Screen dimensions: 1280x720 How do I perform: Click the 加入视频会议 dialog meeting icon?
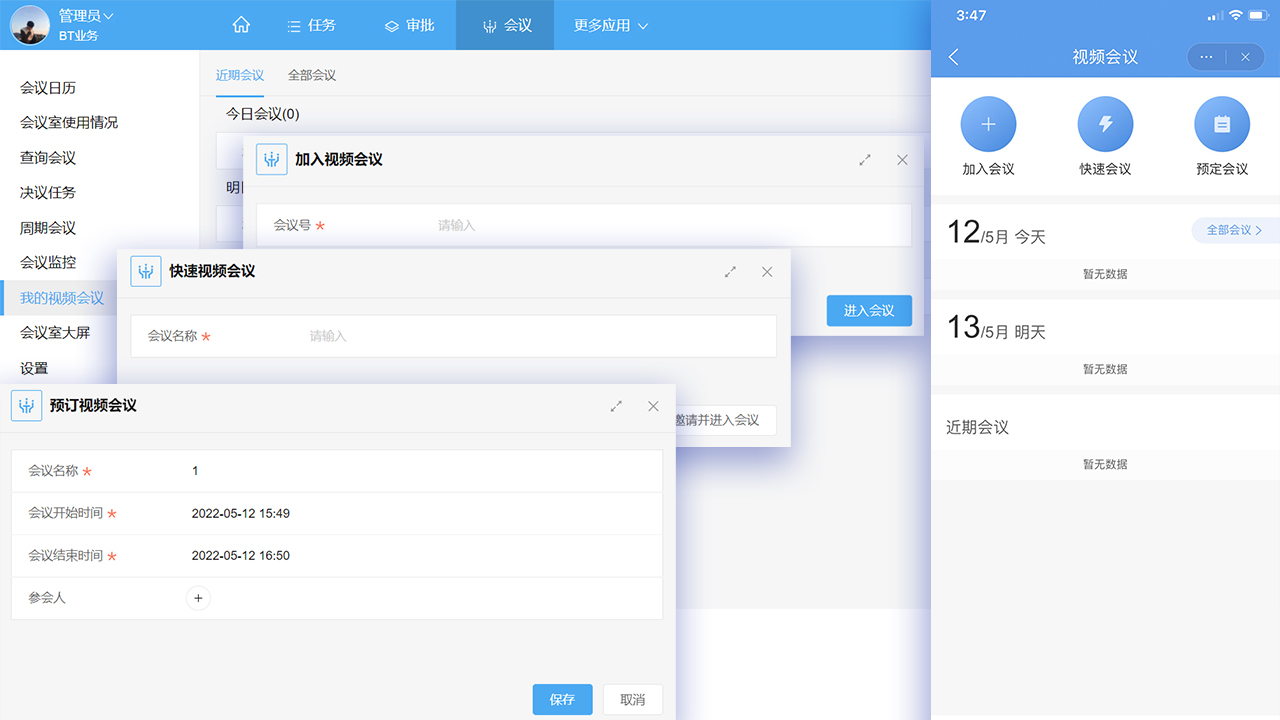click(x=271, y=159)
